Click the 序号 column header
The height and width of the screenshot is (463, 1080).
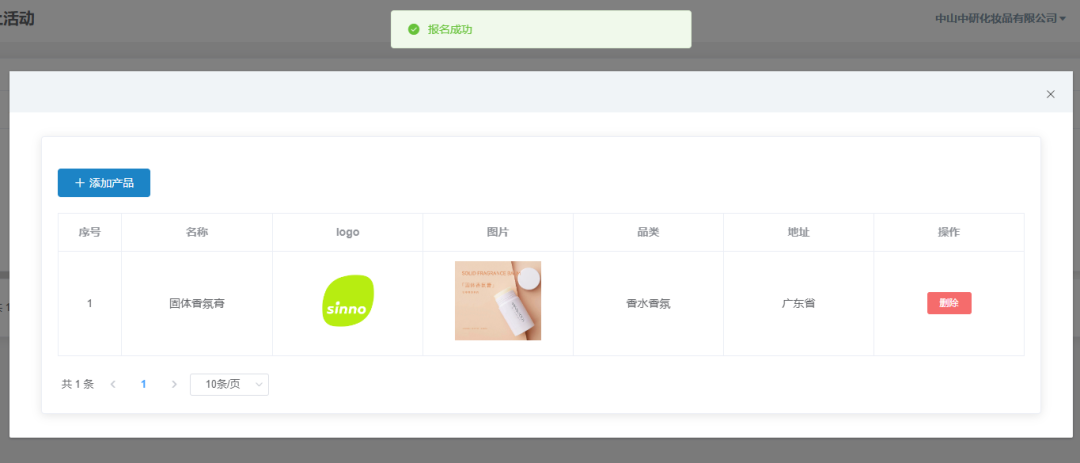tap(90, 232)
